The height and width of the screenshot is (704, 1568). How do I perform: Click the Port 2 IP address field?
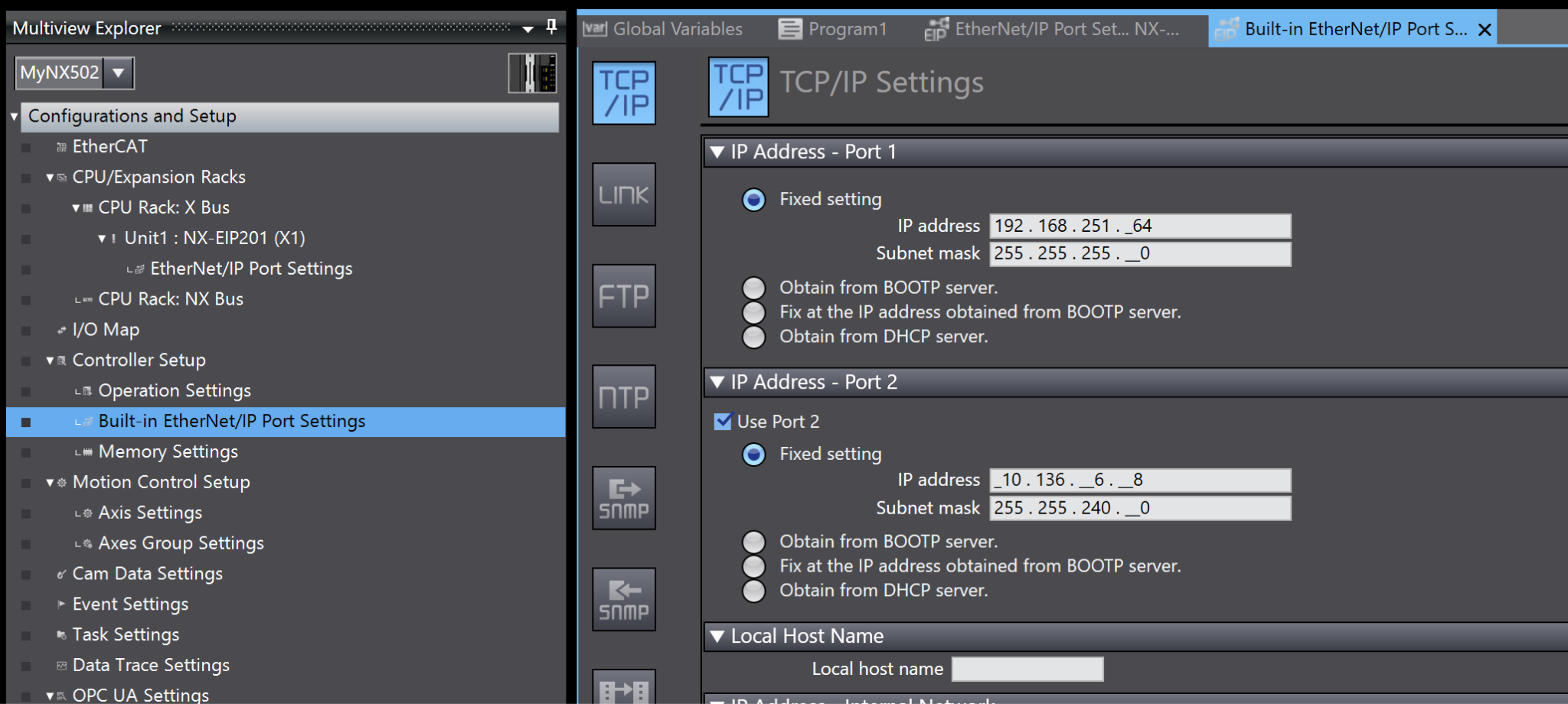coord(1140,480)
